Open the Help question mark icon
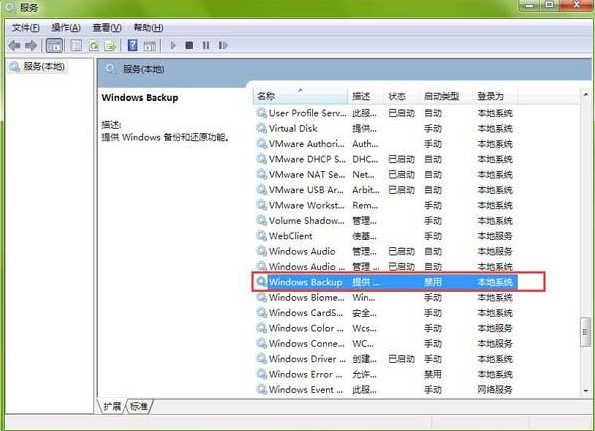 tap(132, 46)
